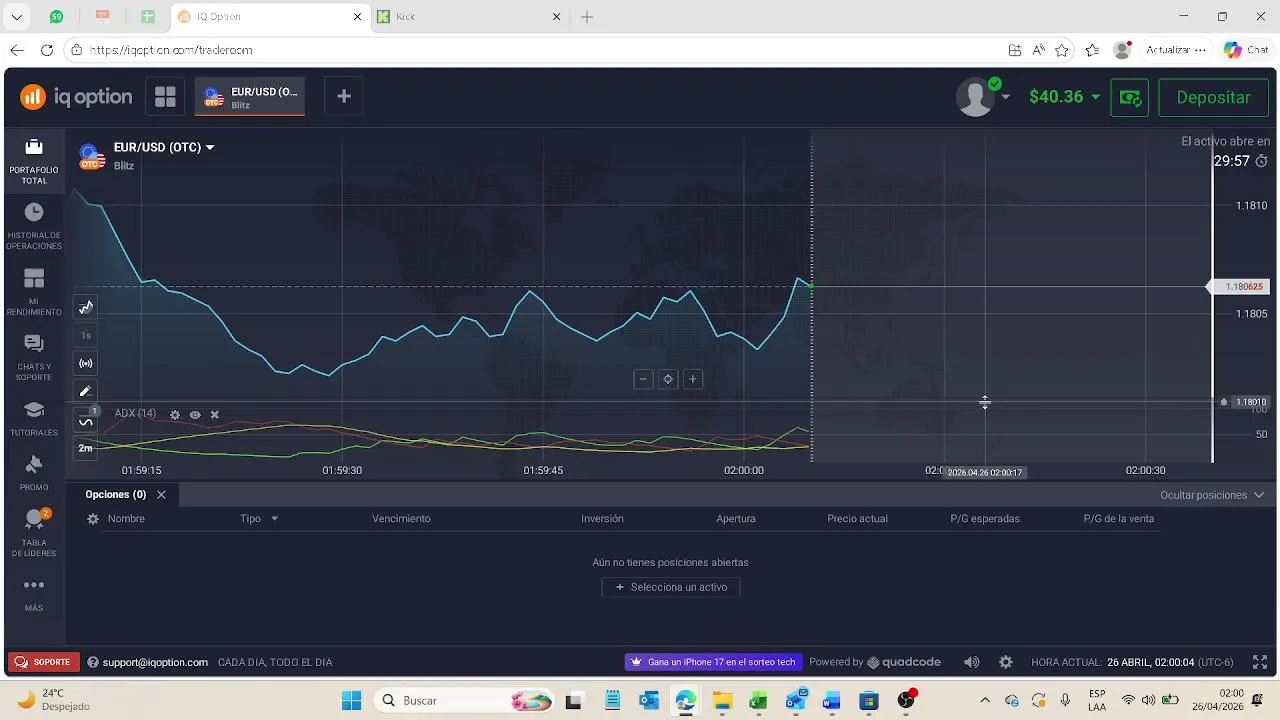
Task: Open the browser tab list chevron
Action: click(x=16, y=17)
